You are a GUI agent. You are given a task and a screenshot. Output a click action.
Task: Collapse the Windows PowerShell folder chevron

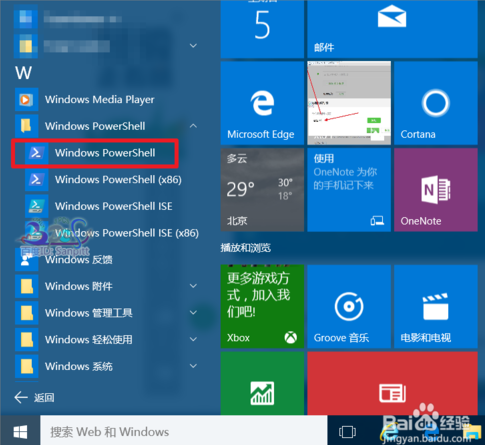point(193,126)
